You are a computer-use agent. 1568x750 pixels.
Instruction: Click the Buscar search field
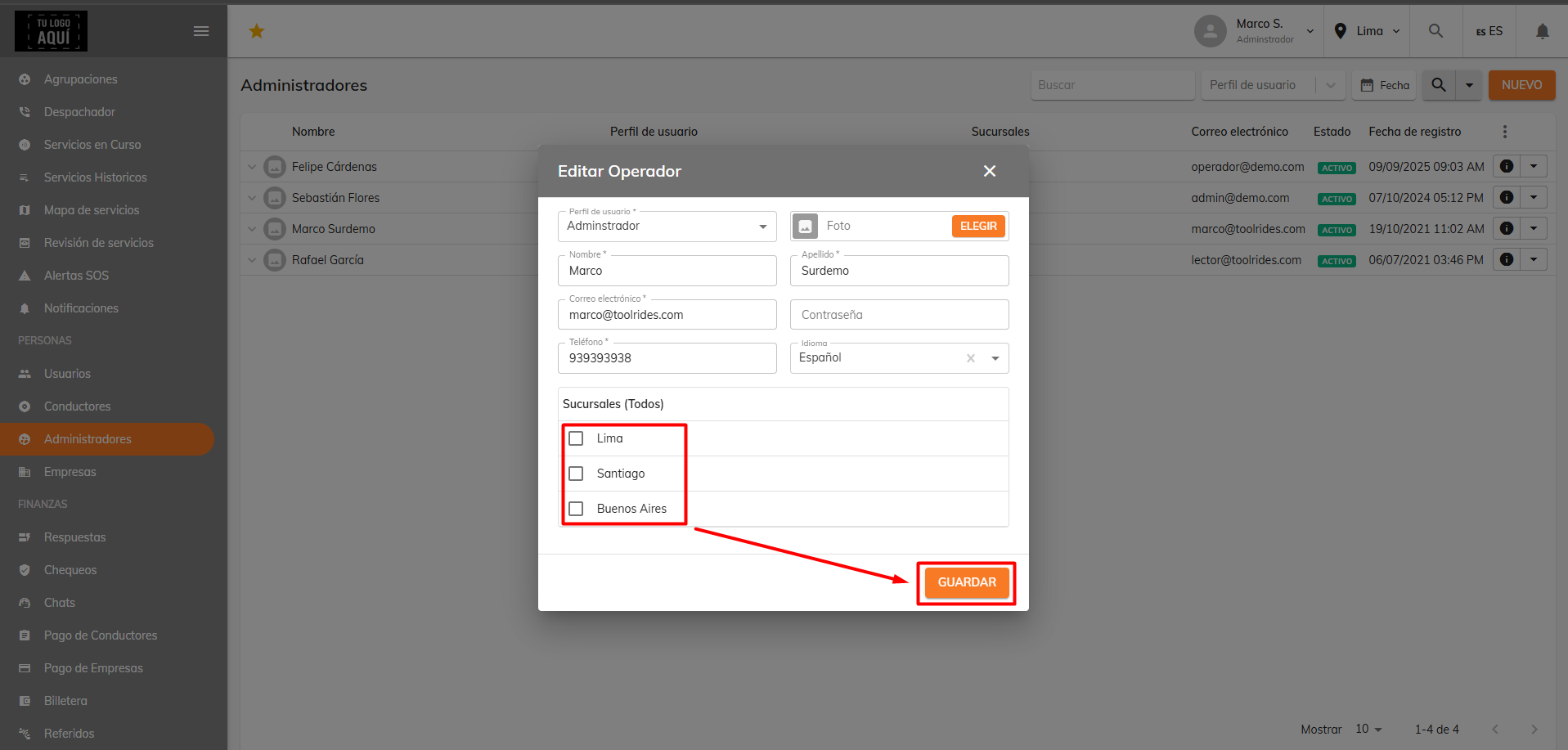click(1113, 85)
